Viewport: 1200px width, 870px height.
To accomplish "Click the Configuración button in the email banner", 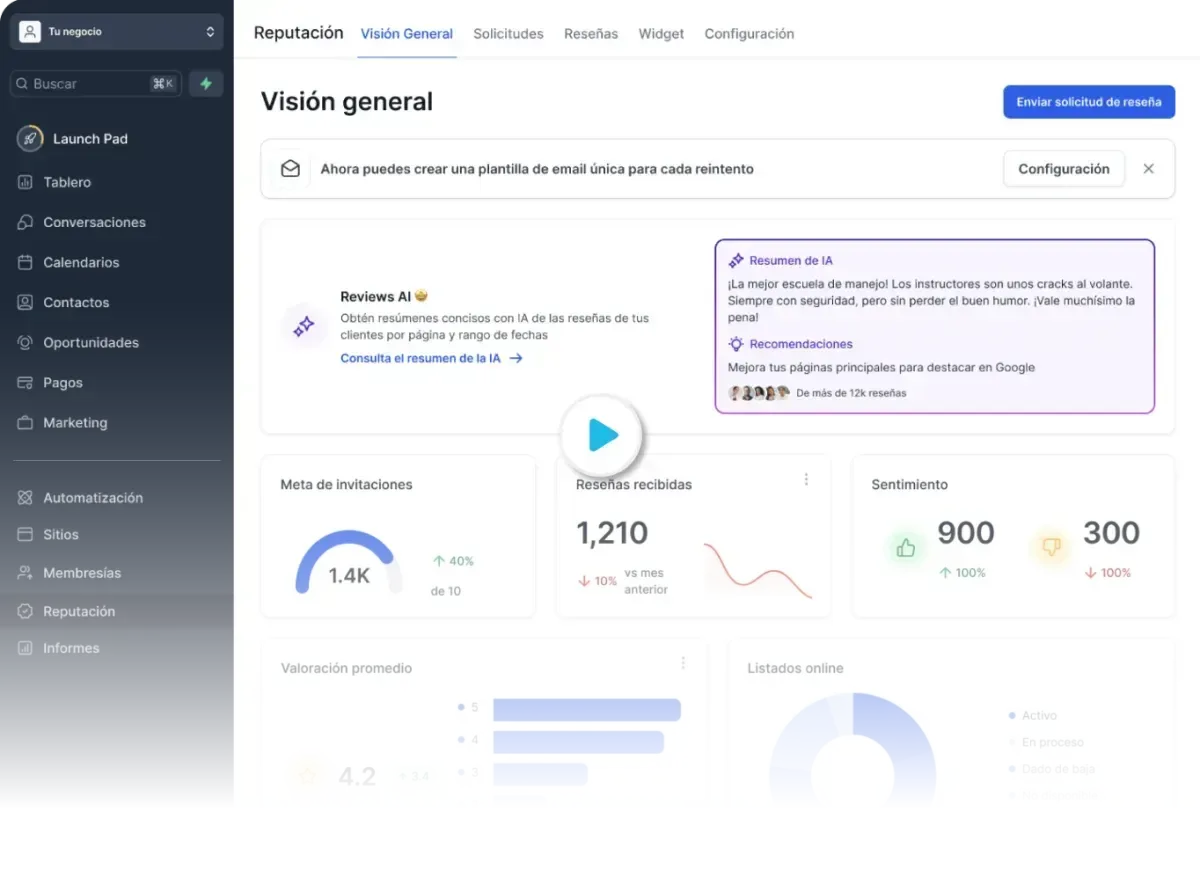I will click(1064, 169).
